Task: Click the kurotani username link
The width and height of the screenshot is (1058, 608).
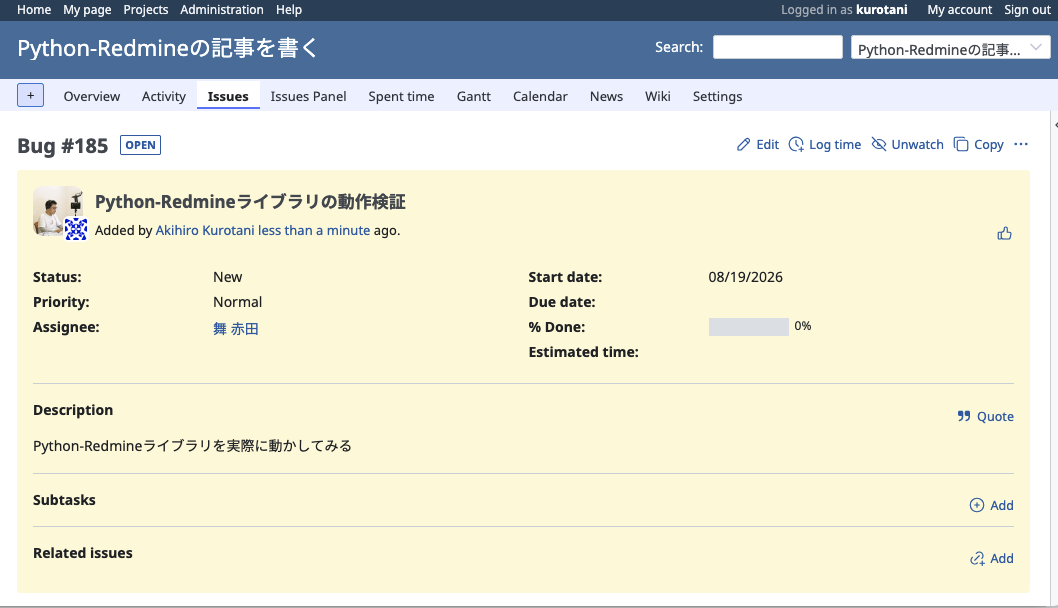Action: tap(881, 9)
